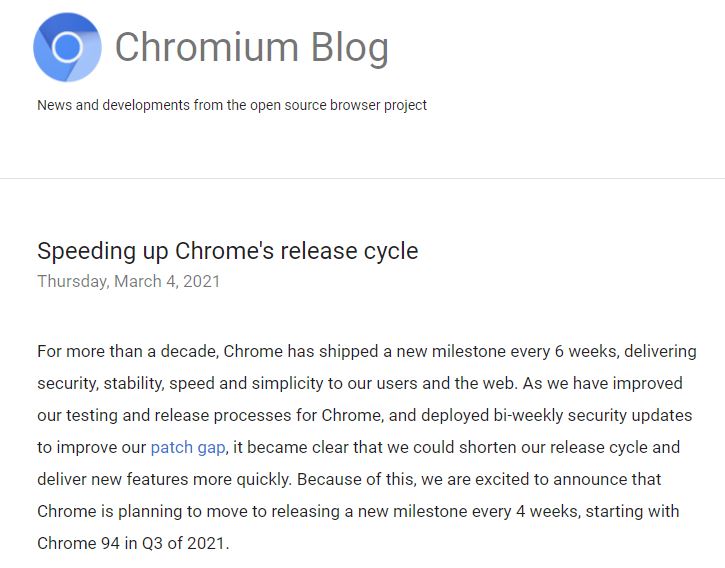Click the phrase "security, stability, speed and simplicity"
The width and height of the screenshot is (725, 568).
189,383
